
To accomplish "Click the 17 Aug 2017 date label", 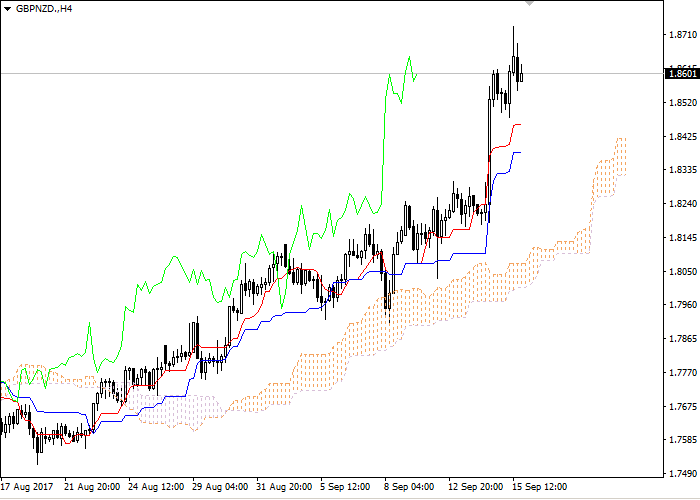I will tap(27, 487).
